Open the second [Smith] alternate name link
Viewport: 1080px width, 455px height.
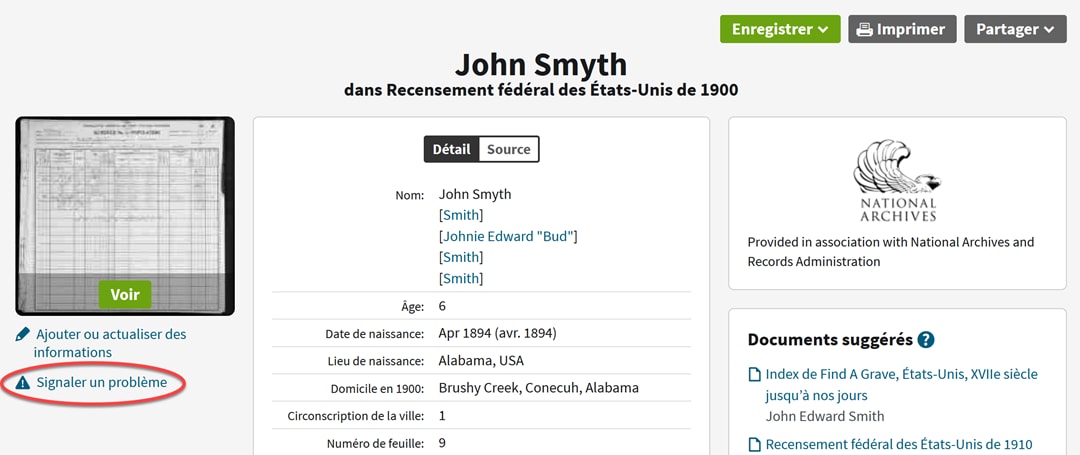tap(461, 257)
